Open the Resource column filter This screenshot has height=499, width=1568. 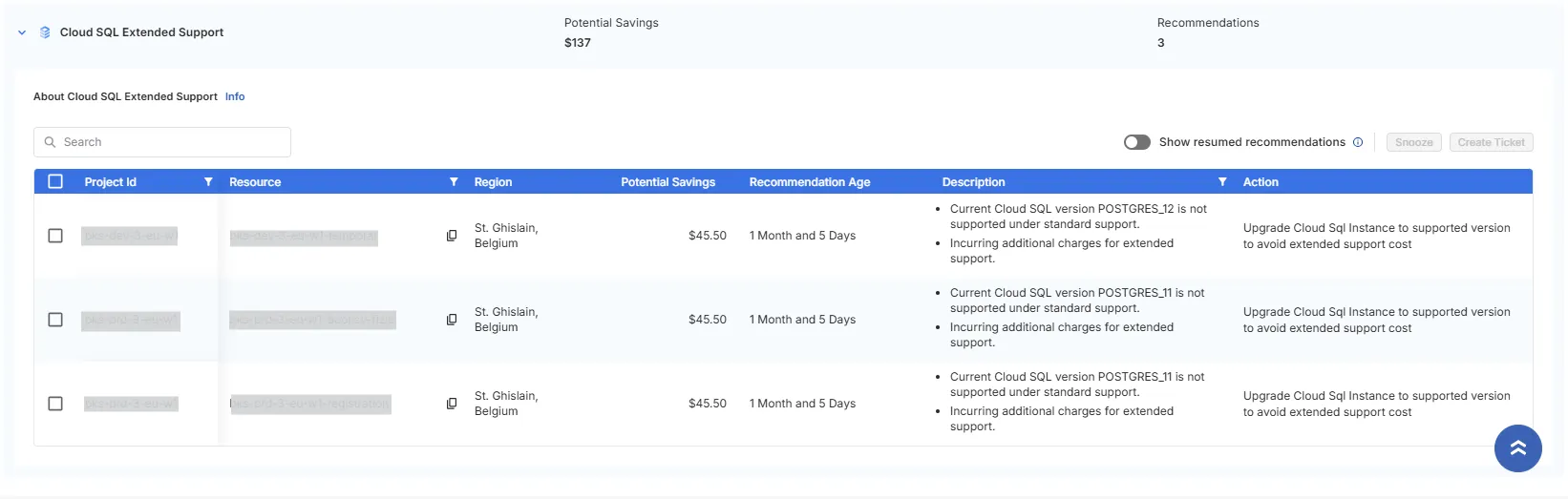click(454, 181)
